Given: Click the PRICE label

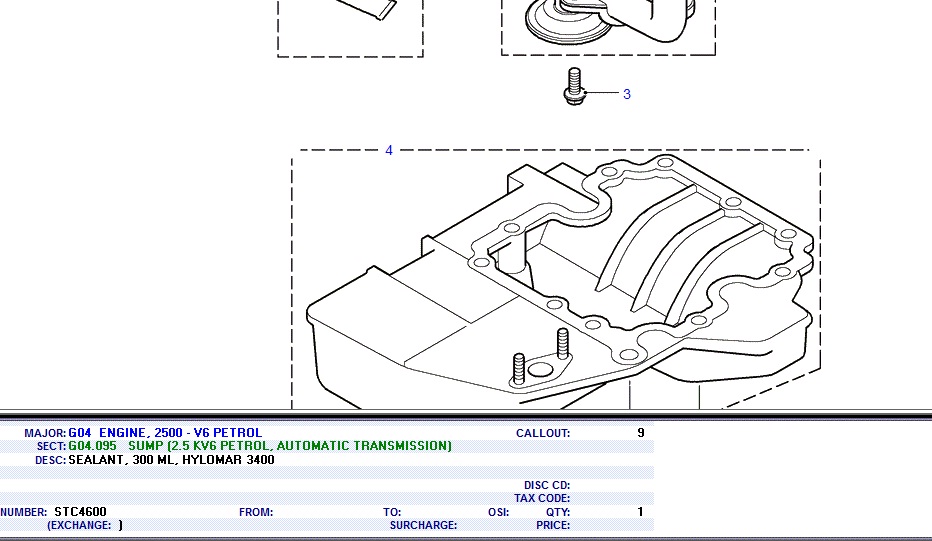Looking at the screenshot, I should click(x=553, y=526).
